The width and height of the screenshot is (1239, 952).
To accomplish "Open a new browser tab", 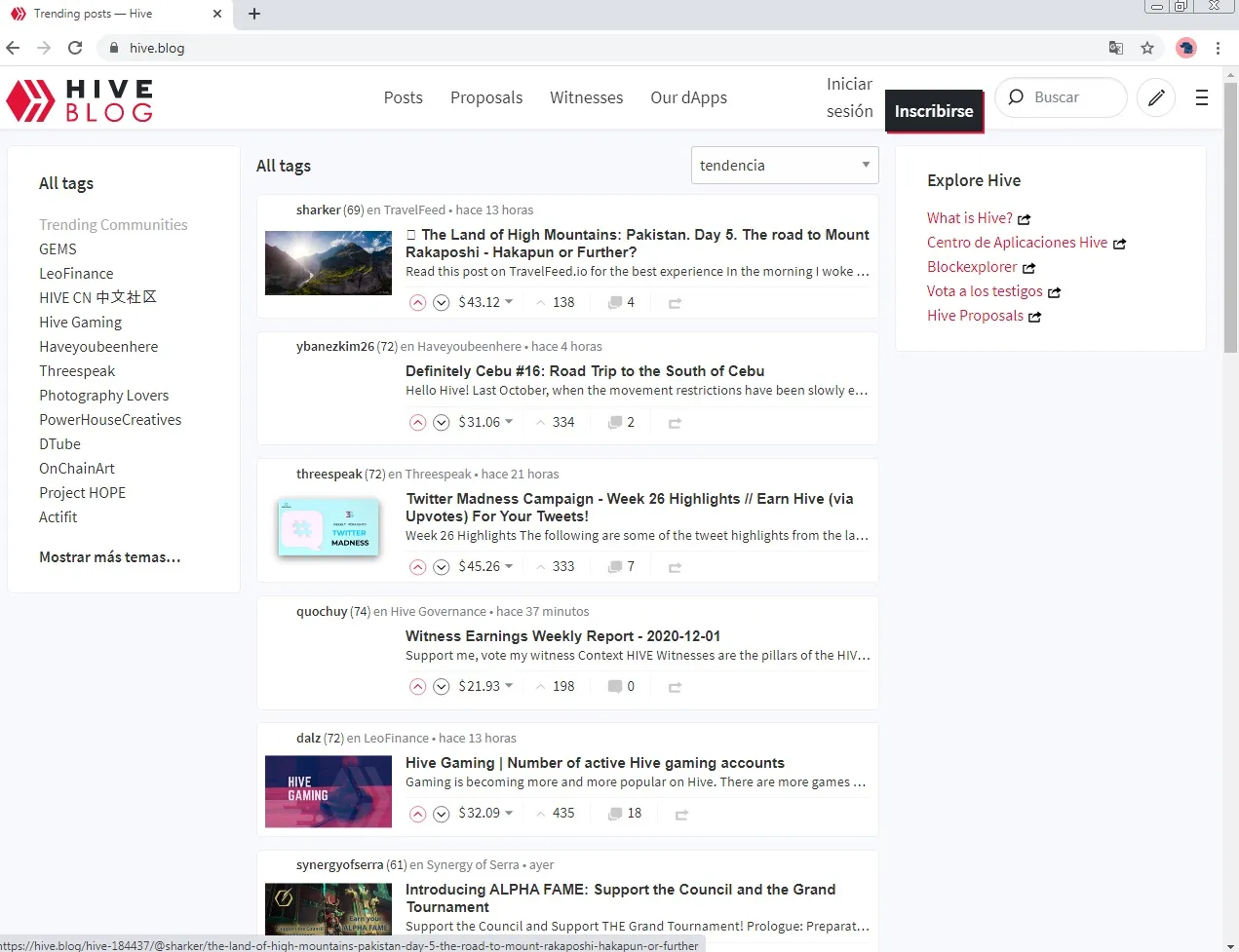I will pos(254,14).
